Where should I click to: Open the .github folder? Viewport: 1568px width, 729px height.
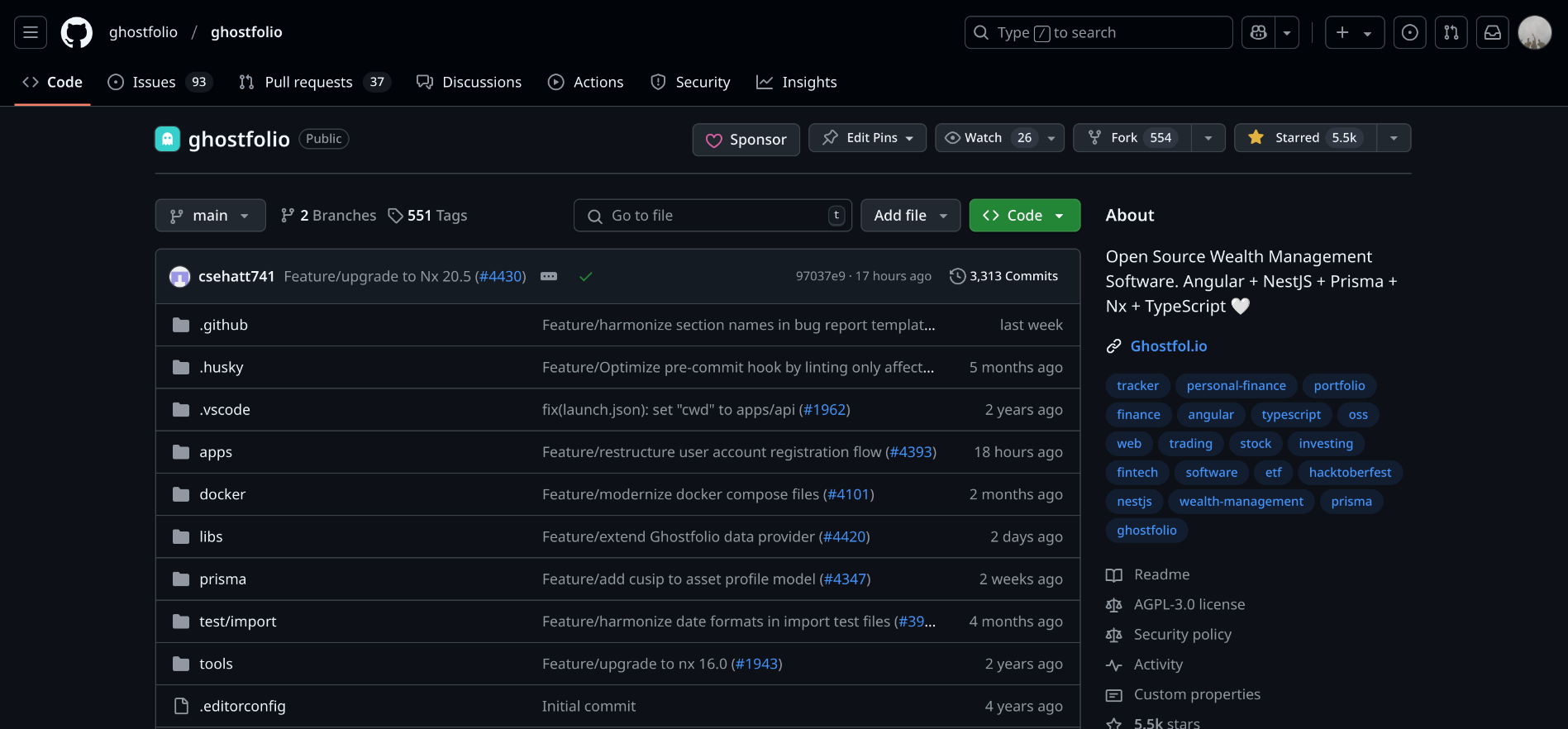coord(223,325)
